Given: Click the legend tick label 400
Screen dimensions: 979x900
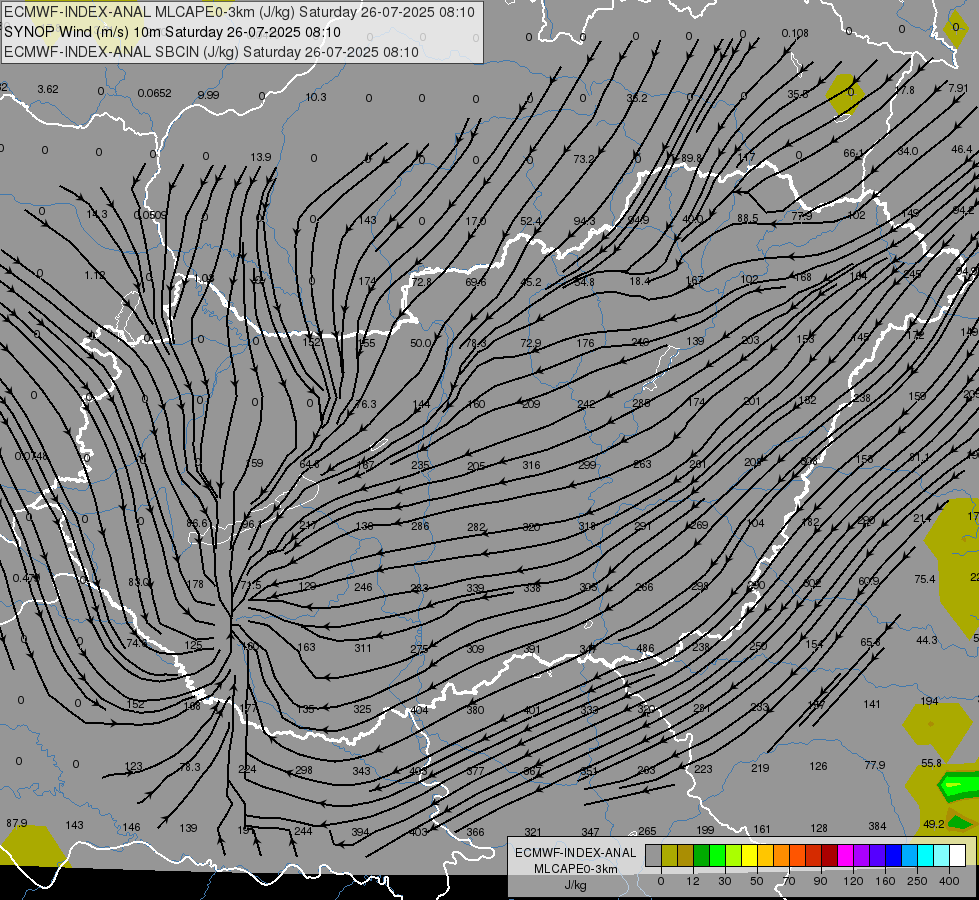Looking at the screenshot, I should [949, 881].
